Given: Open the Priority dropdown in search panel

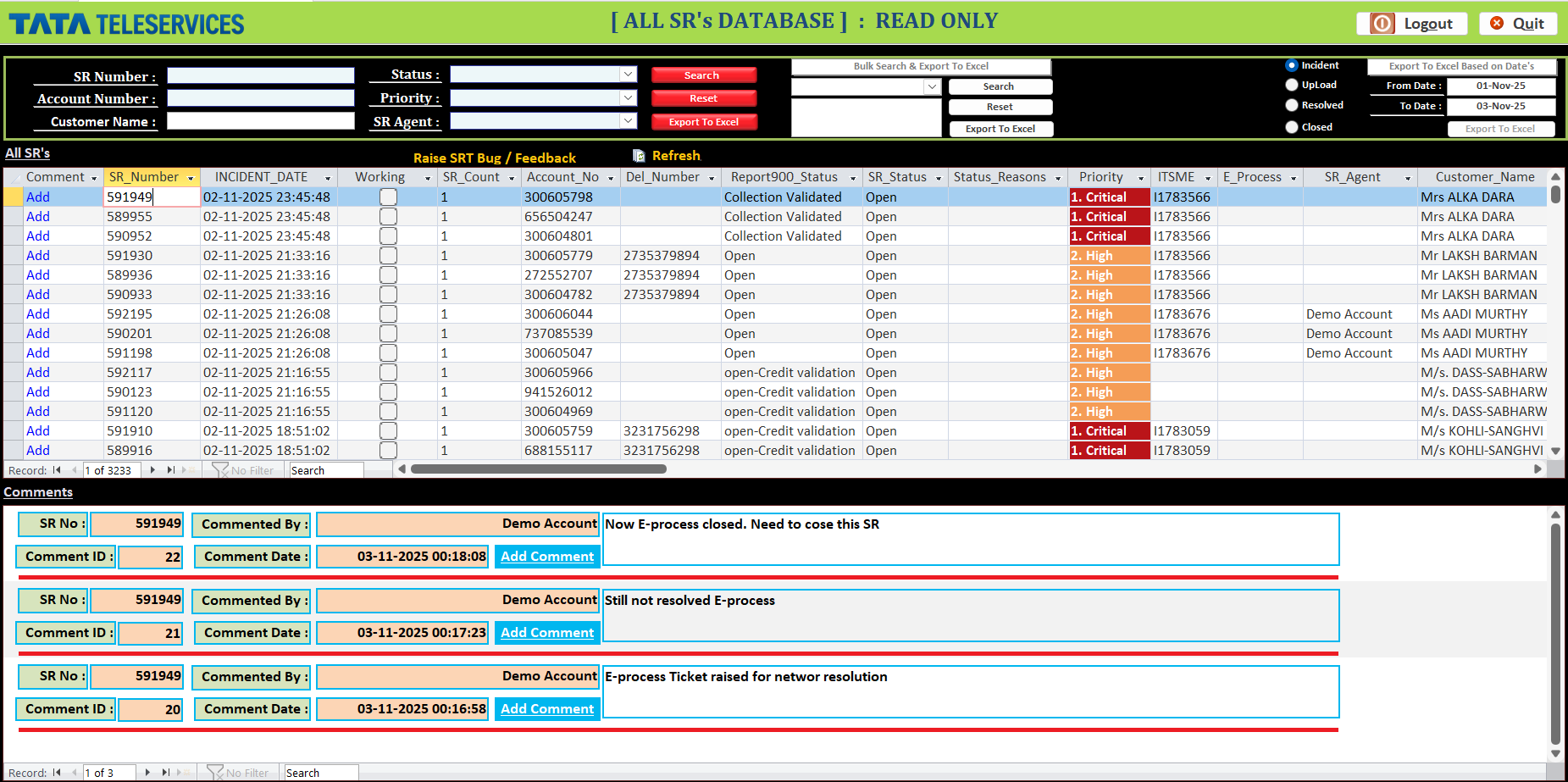Looking at the screenshot, I should 627,97.
